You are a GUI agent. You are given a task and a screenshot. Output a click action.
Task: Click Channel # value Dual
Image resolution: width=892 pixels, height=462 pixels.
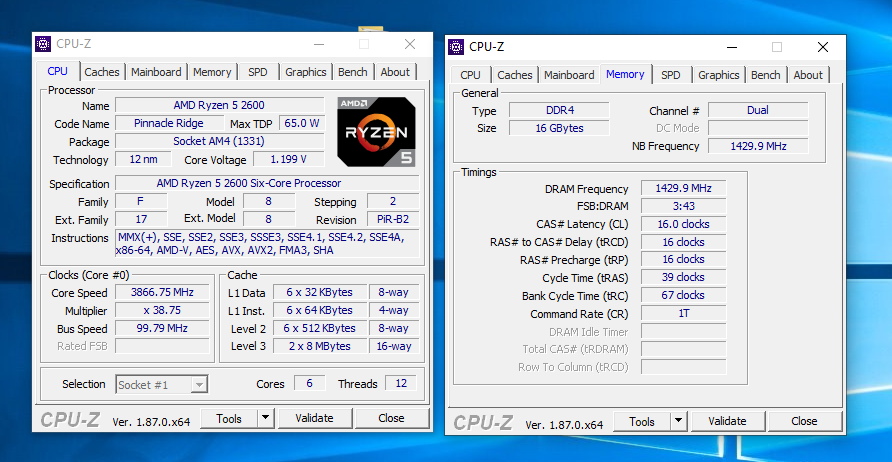758,110
